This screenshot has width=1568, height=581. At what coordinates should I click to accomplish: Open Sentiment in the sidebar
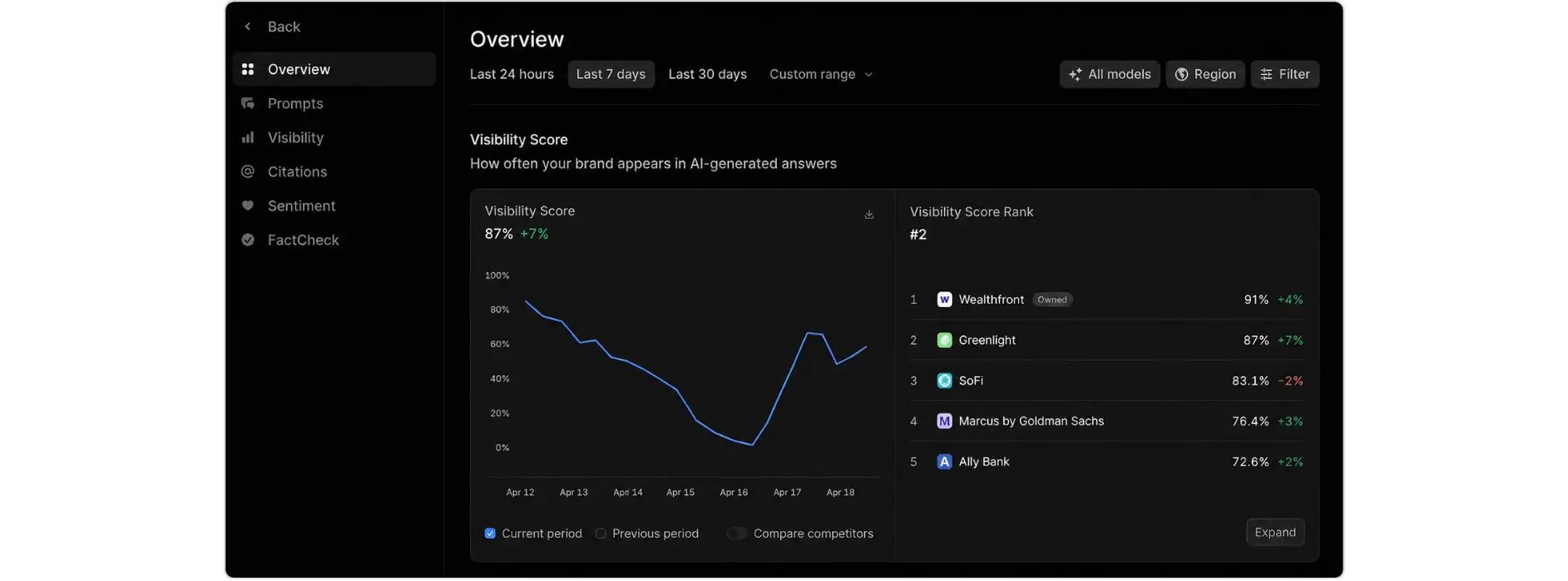click(334, 206)
